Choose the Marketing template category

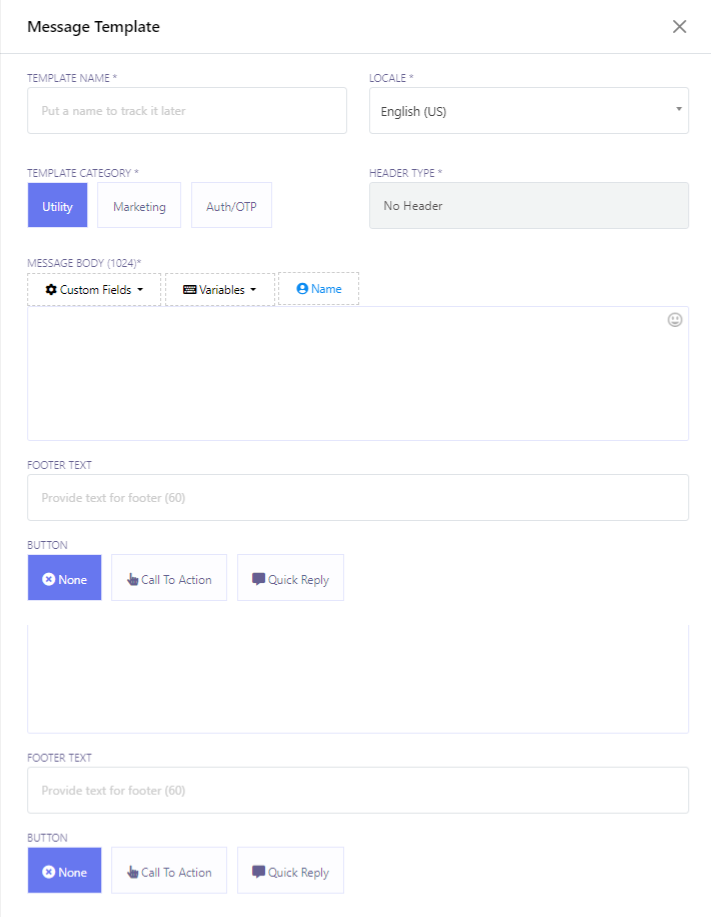click(139, 206)
